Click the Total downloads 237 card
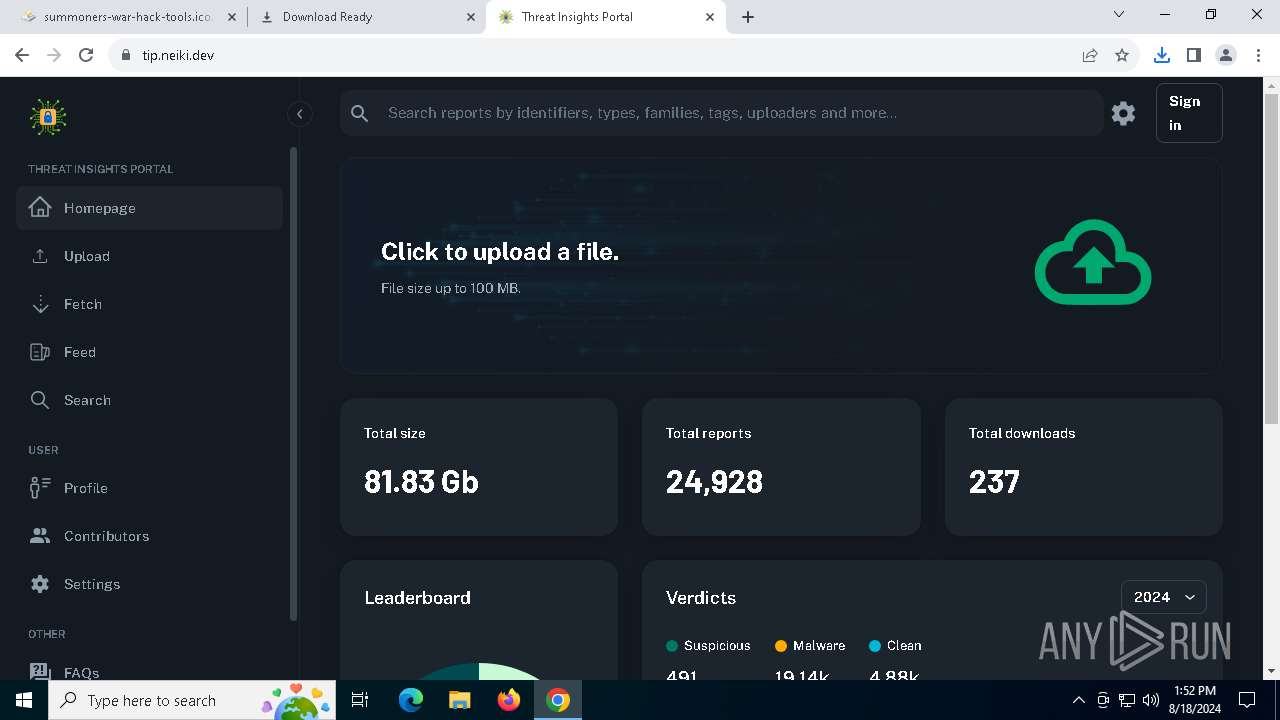 click(x=1084, y=467)
